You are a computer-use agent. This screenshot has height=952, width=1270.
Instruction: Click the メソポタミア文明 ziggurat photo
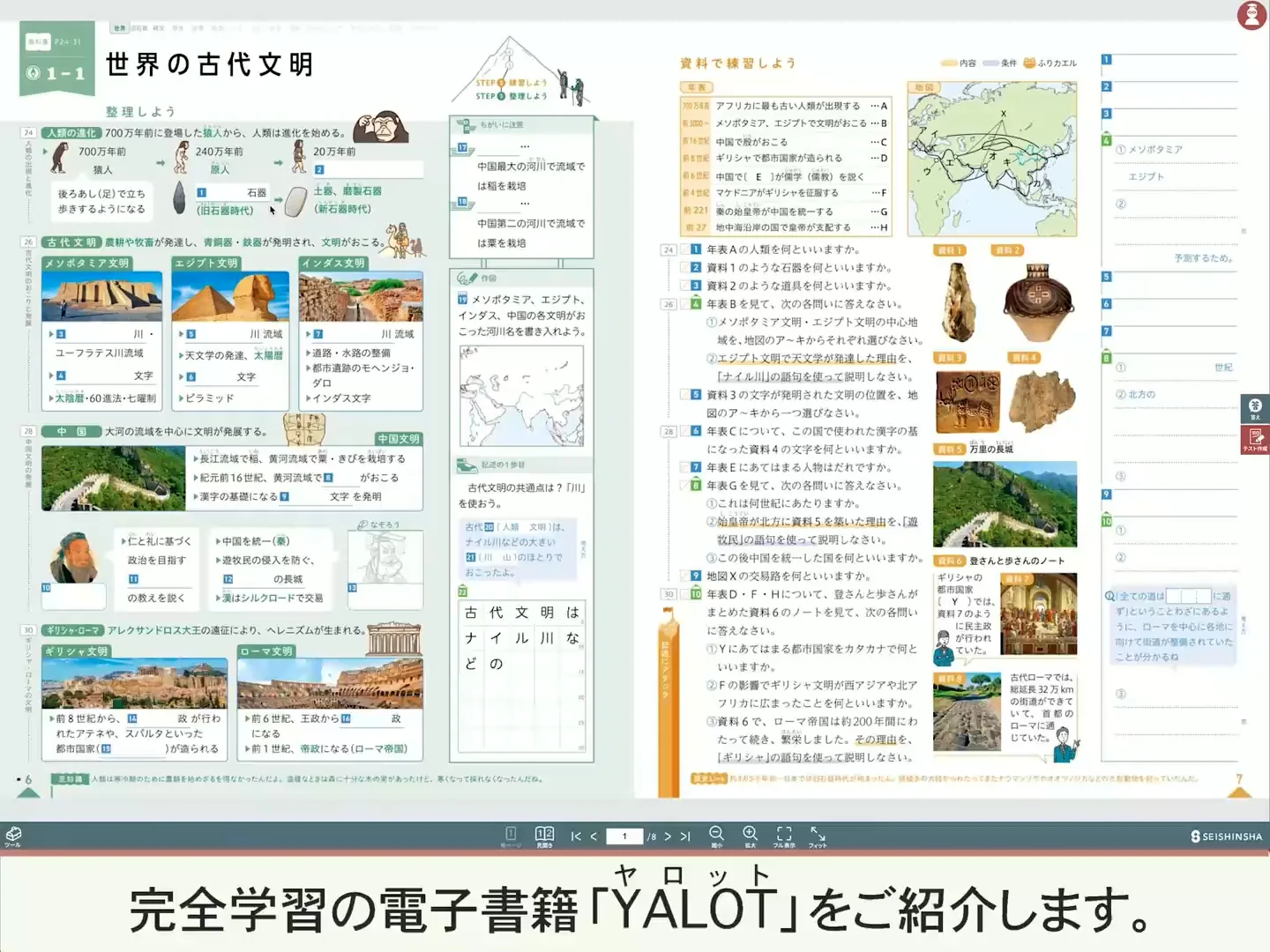(x=101, y=297)
